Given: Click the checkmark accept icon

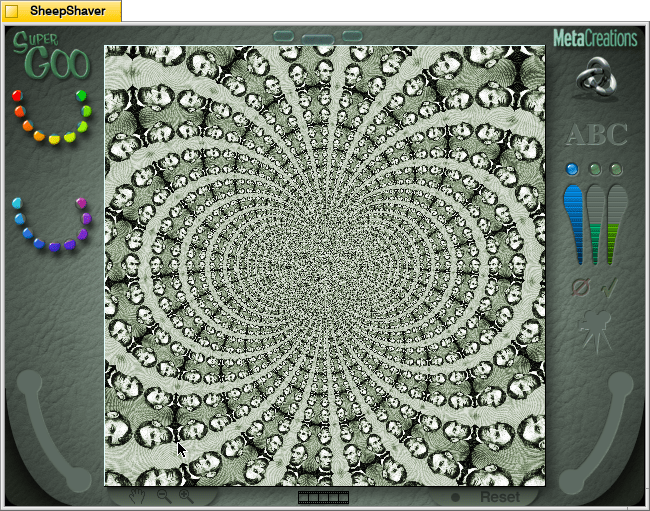Looking at the screenshot, I should click(609, 288).
